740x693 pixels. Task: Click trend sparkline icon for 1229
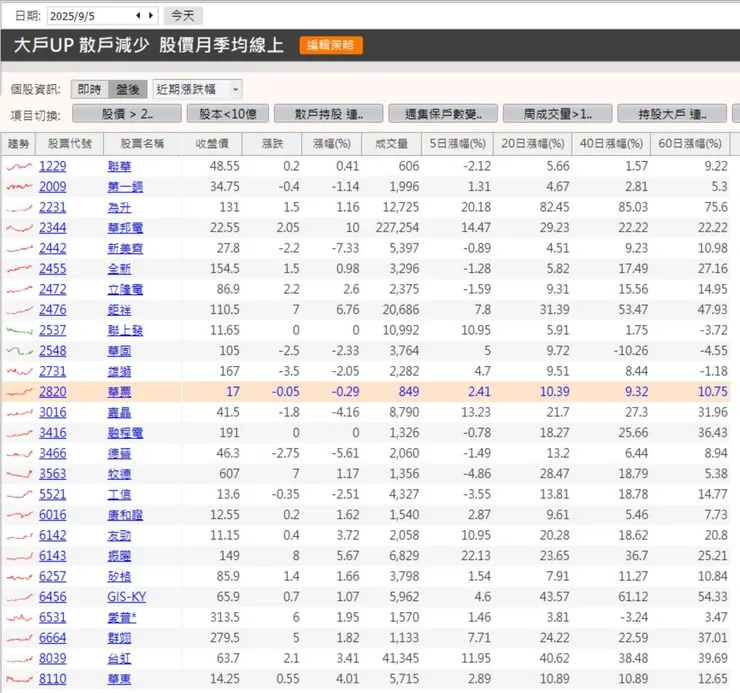[19, 166]
